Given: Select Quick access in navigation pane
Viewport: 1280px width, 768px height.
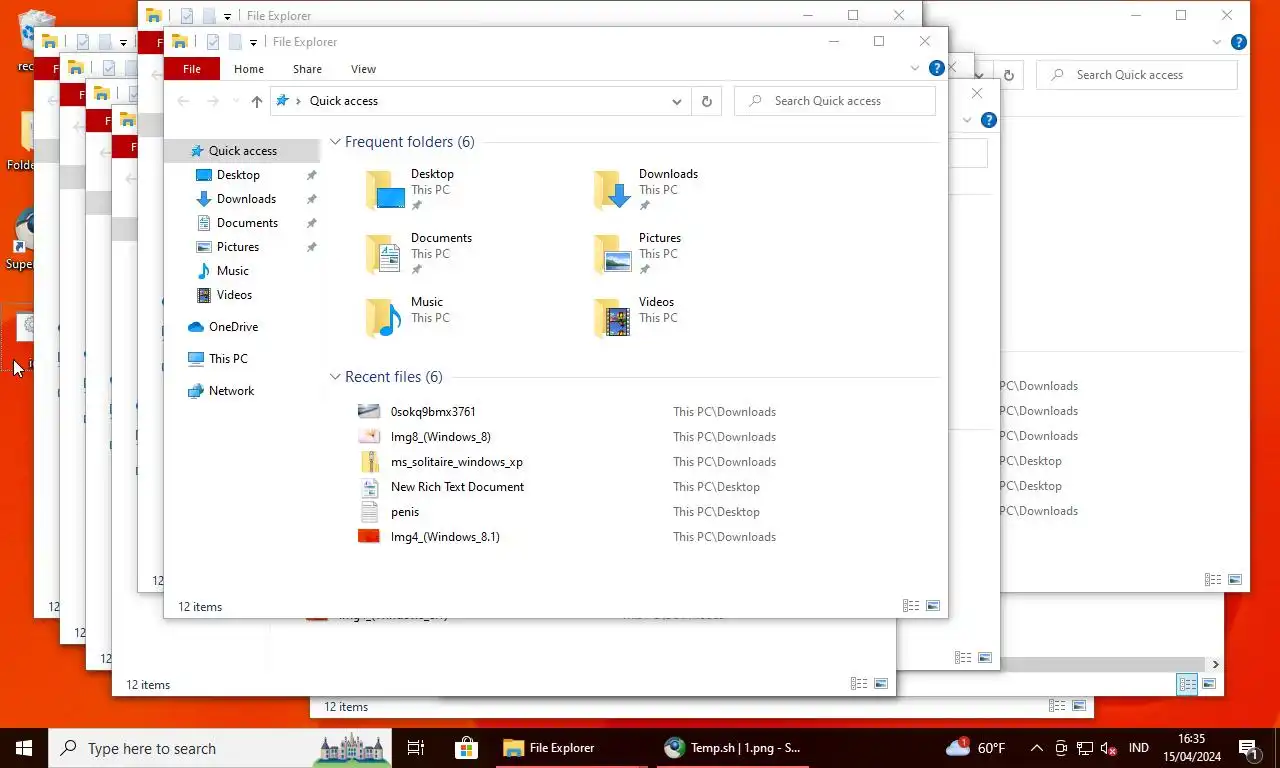Looking at the screenshot, I should click(242, 151).
